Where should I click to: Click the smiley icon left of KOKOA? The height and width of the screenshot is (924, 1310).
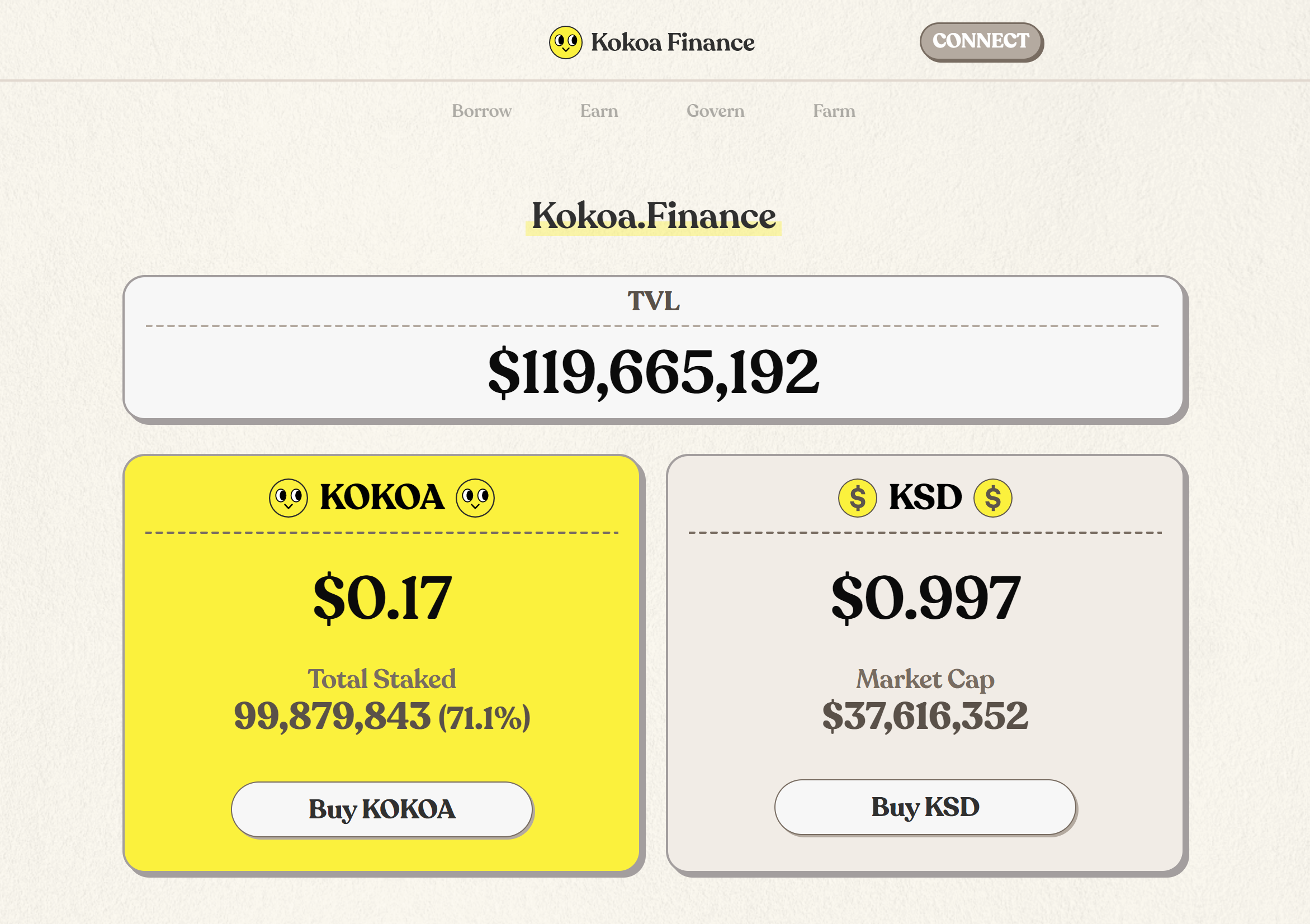[x=288, y=498]
